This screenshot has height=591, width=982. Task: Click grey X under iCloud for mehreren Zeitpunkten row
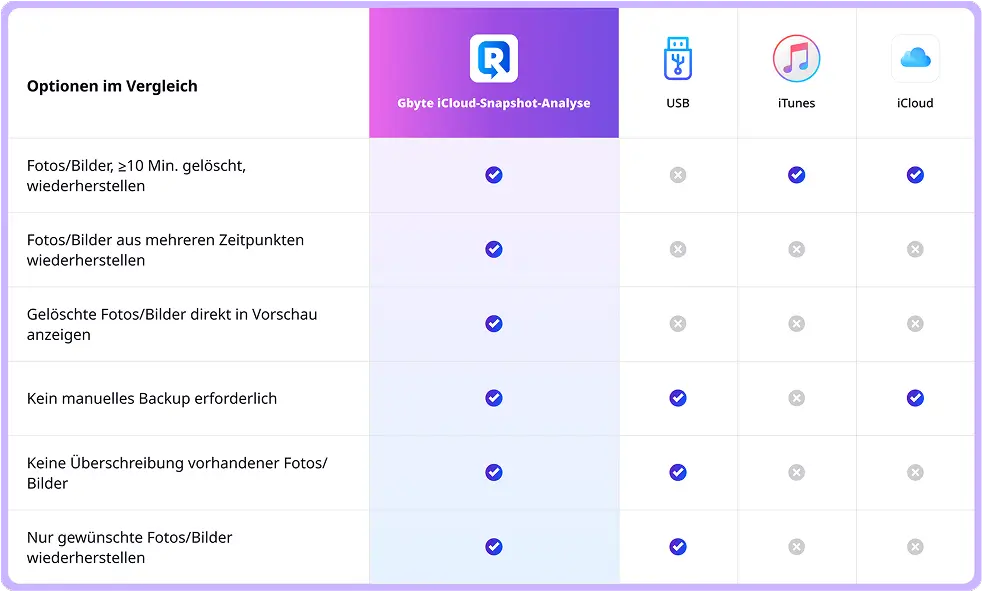[915, 249]
